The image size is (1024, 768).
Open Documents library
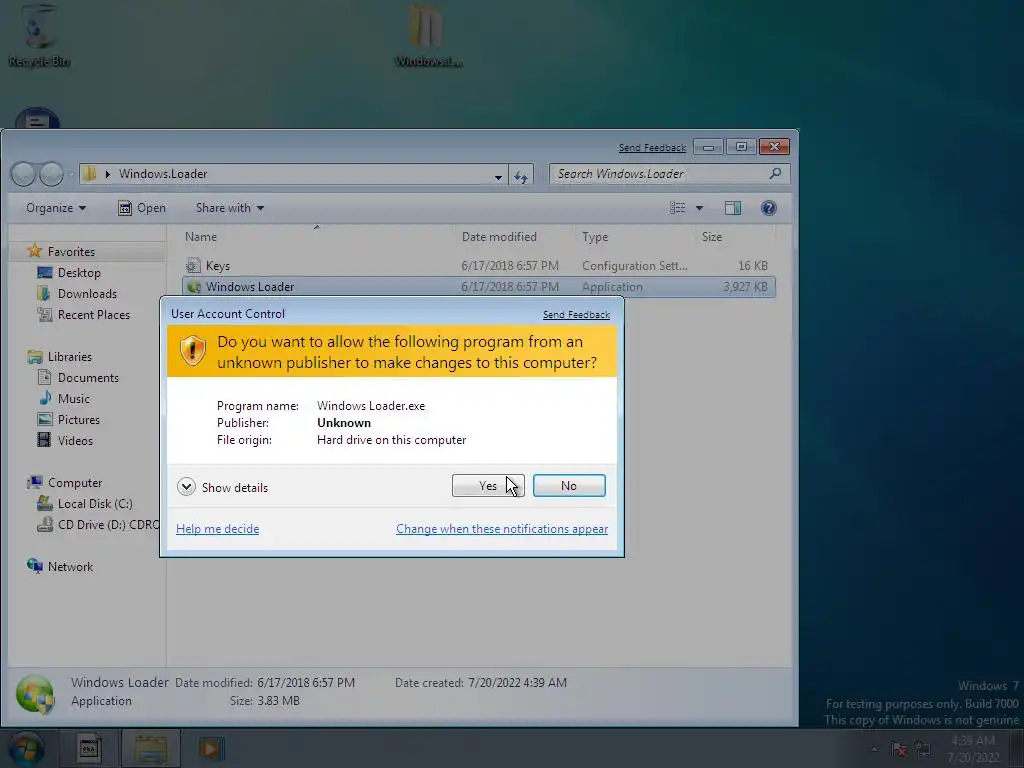[x=88, y=377]
